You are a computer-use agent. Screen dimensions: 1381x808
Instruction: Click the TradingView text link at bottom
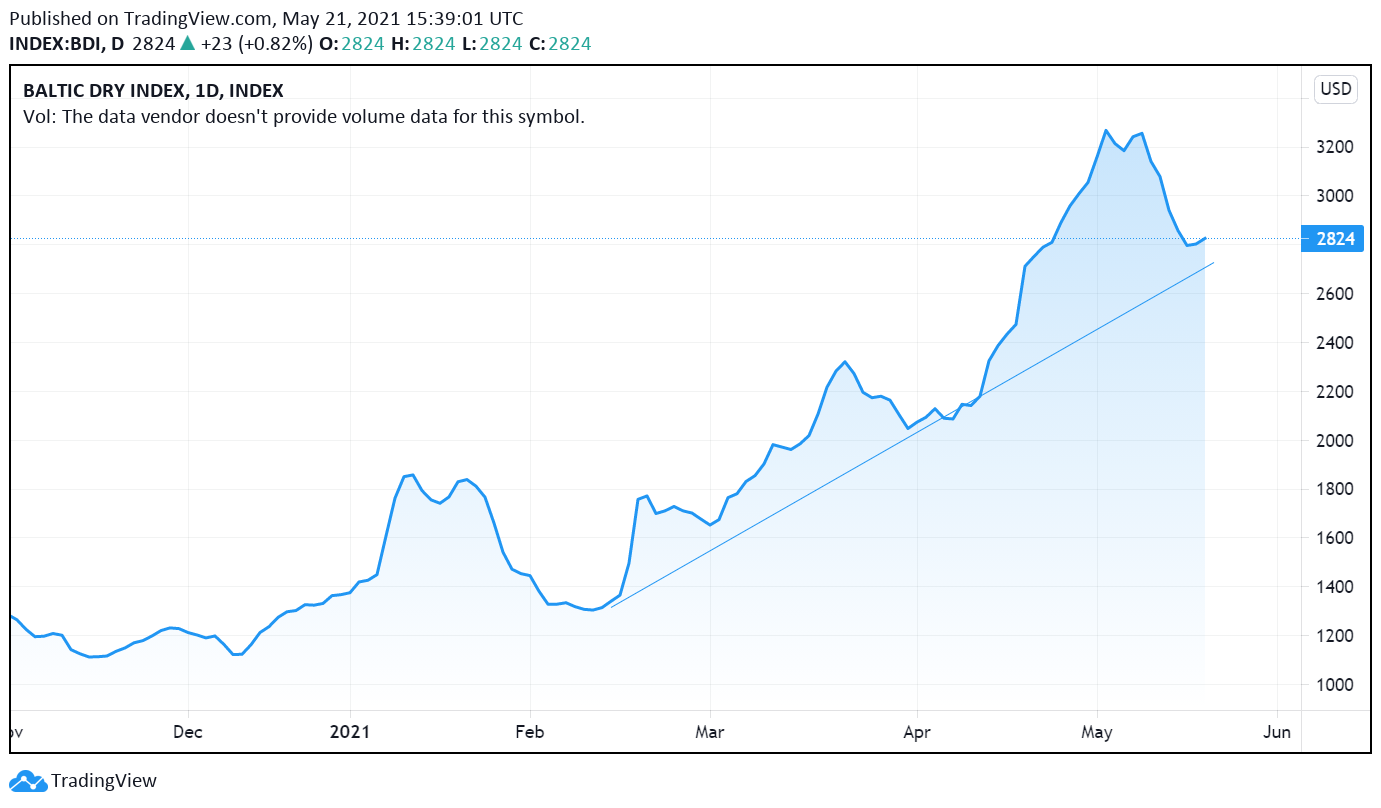point(104,781)
